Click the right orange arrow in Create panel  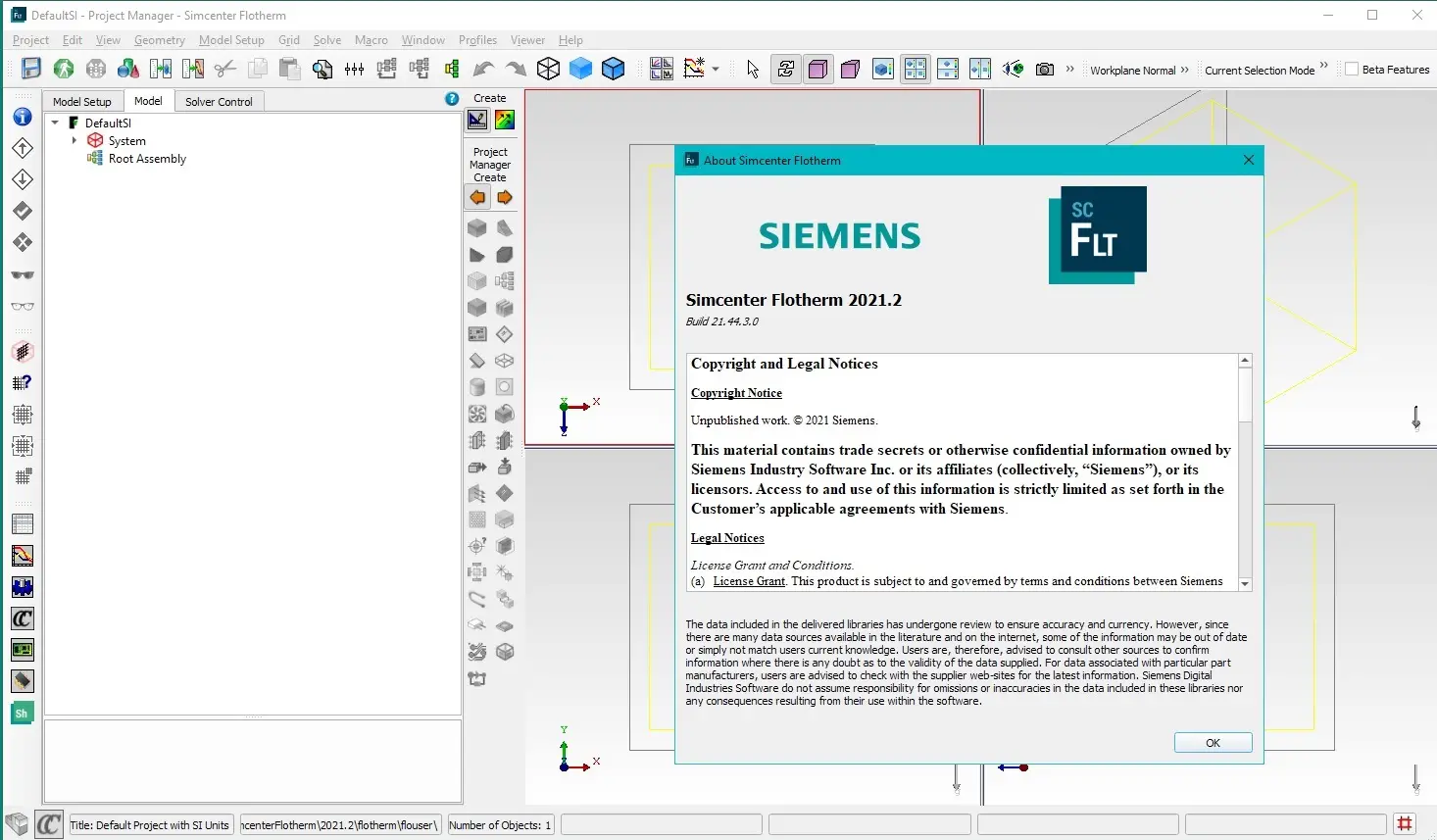[505, 197]
